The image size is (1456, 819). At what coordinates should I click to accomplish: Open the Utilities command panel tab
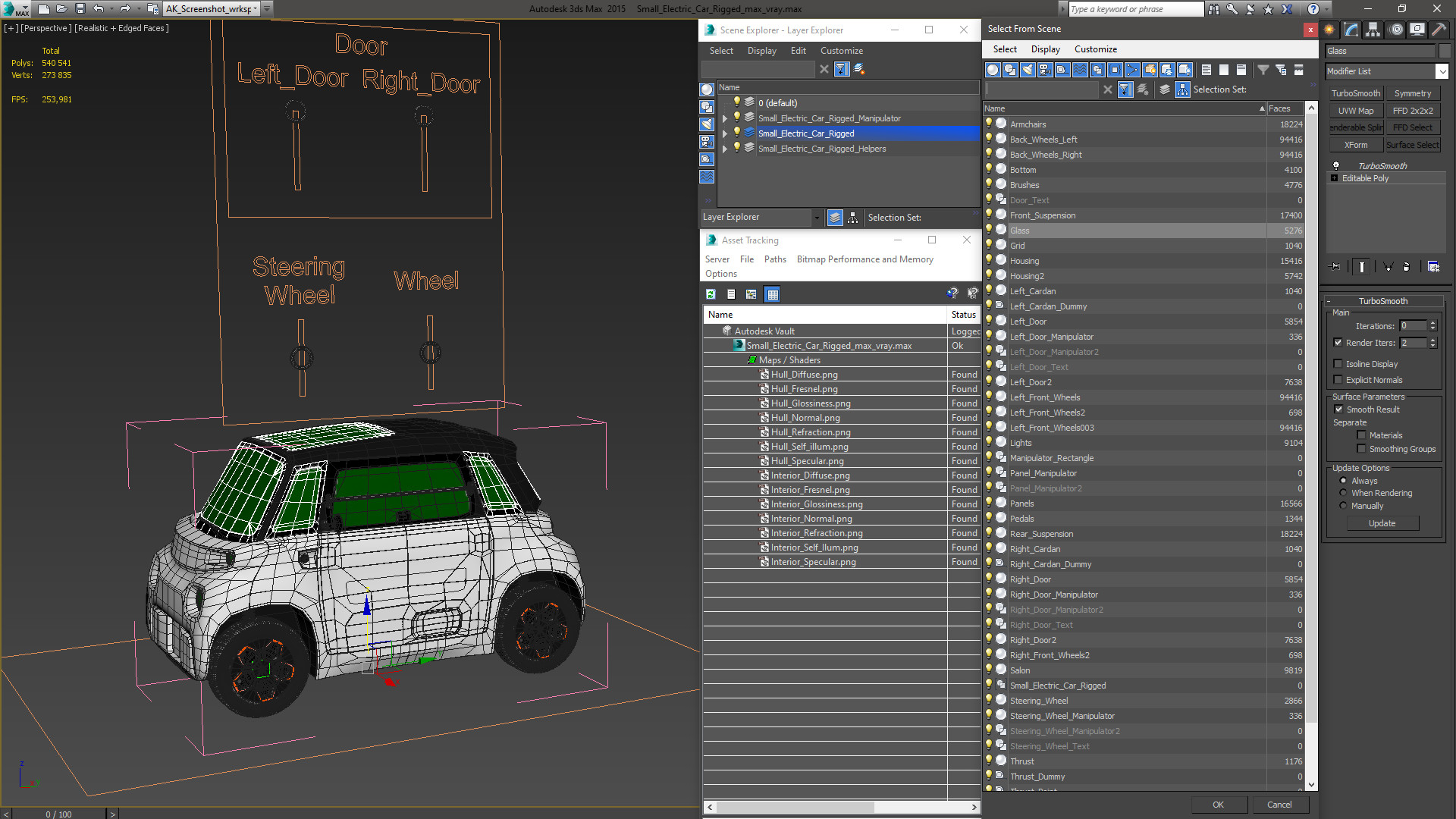1439,30
